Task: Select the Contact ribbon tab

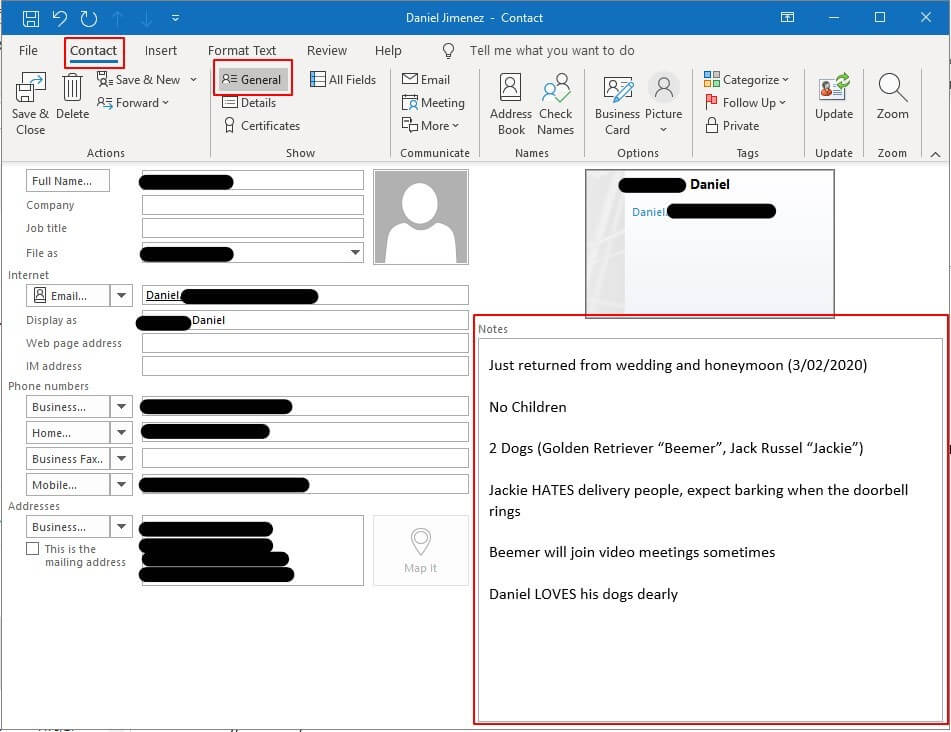Action: pyautogui.click(x=93, y=51)
